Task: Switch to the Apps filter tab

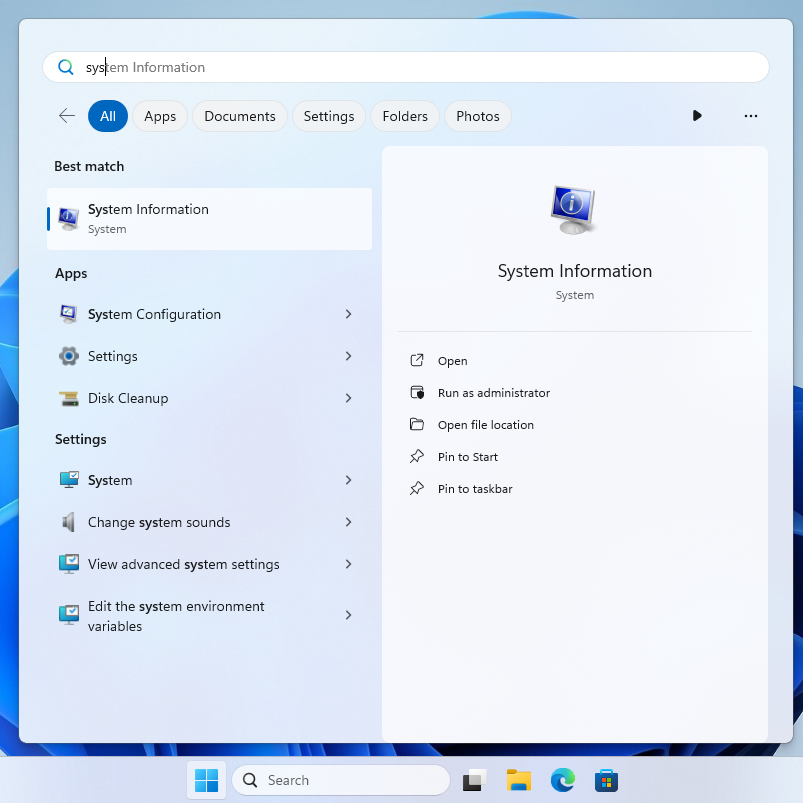Action: (x=160, y=116)
